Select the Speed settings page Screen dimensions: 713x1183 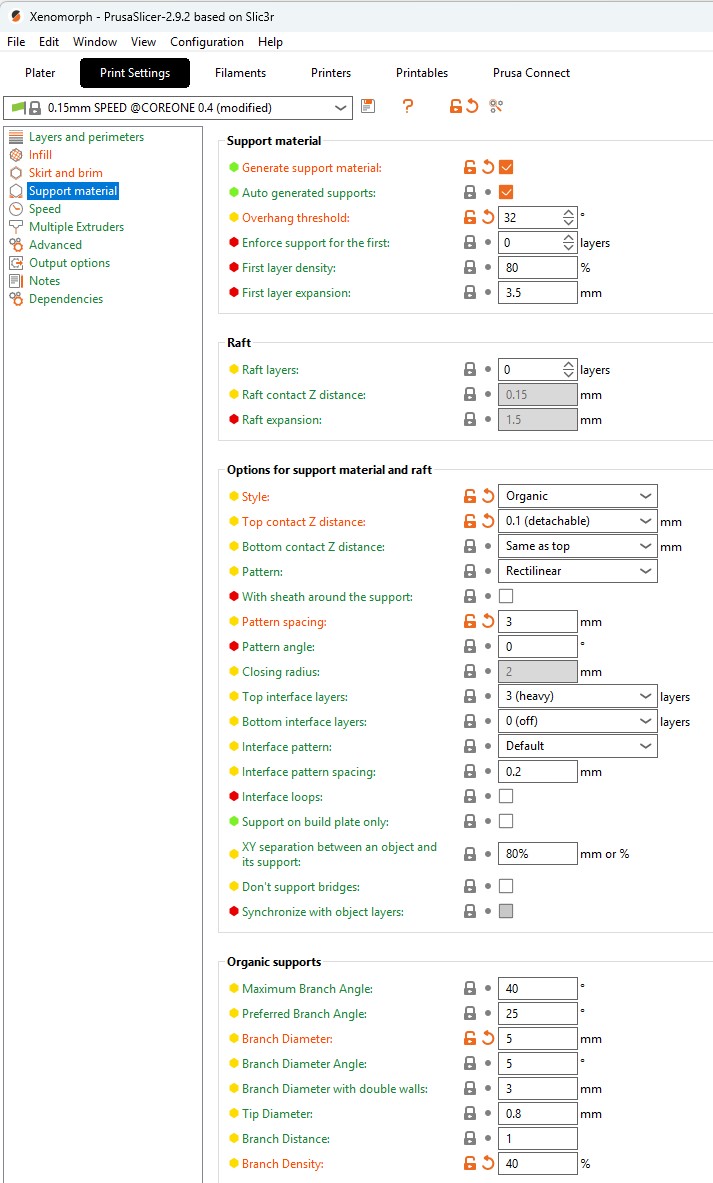coord(45,209)
